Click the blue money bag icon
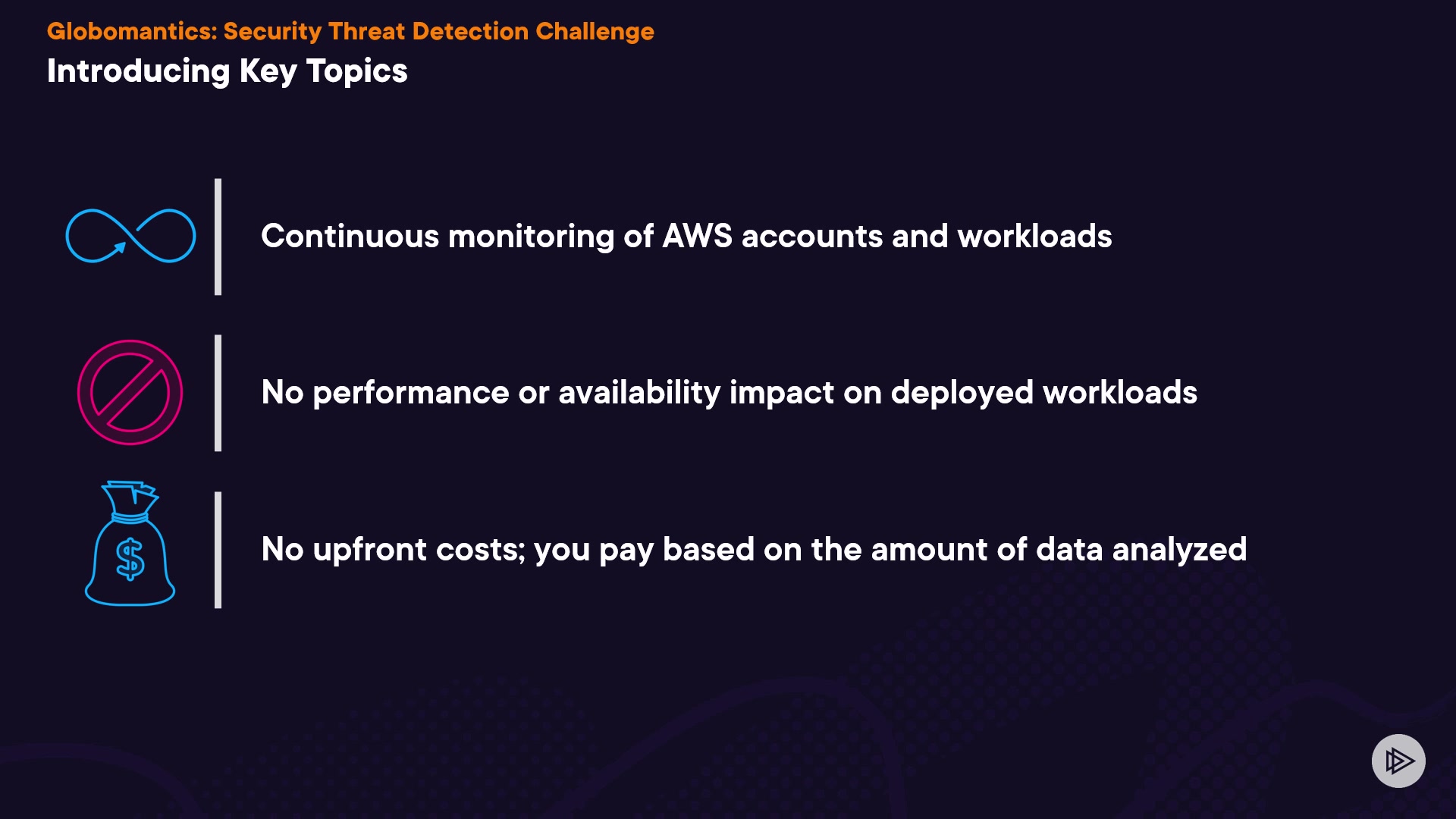Image resolution: width=1456 pixels, height=819 pixels. [130, 544]
